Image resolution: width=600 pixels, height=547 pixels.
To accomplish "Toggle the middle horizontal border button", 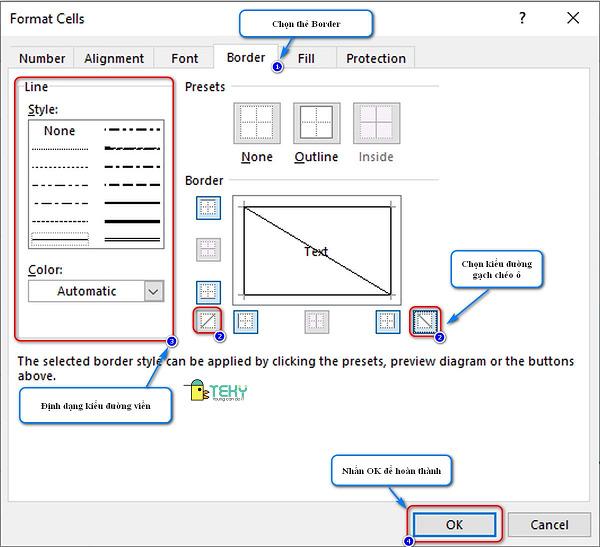I will pyautogui.click(x=208, y=250).
